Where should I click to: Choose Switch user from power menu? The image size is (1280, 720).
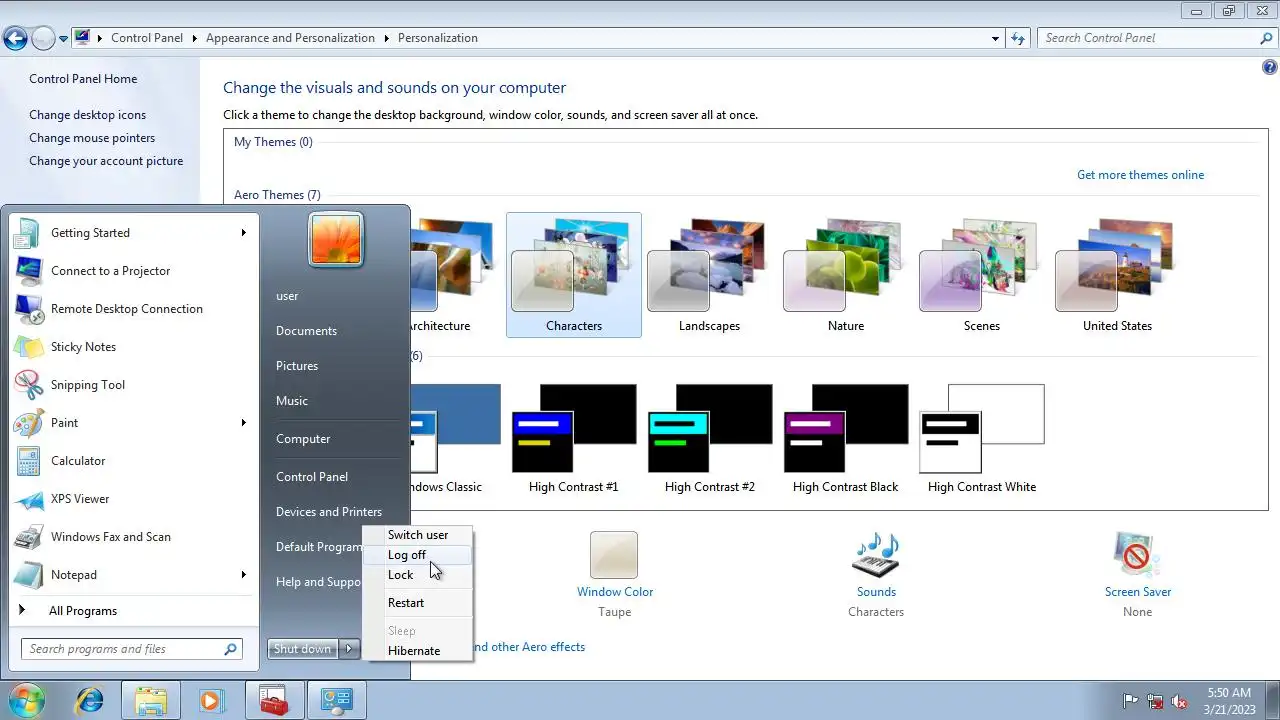[x=417, y=535]
